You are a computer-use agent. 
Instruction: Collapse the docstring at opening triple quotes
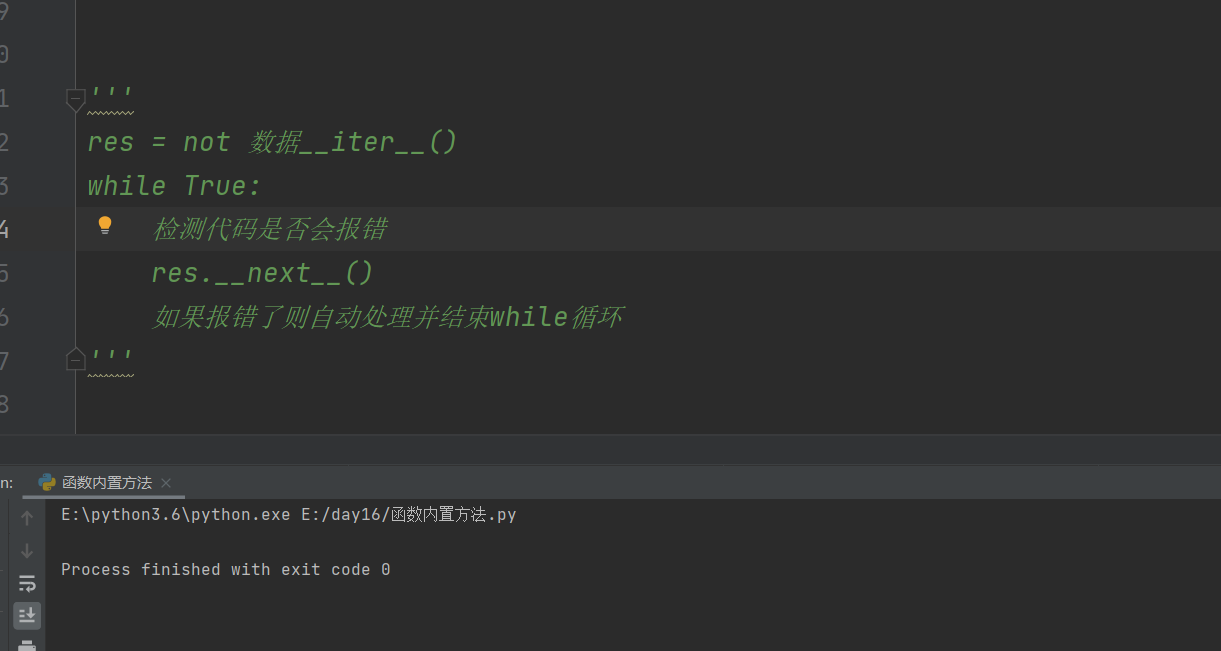(75, 98)
